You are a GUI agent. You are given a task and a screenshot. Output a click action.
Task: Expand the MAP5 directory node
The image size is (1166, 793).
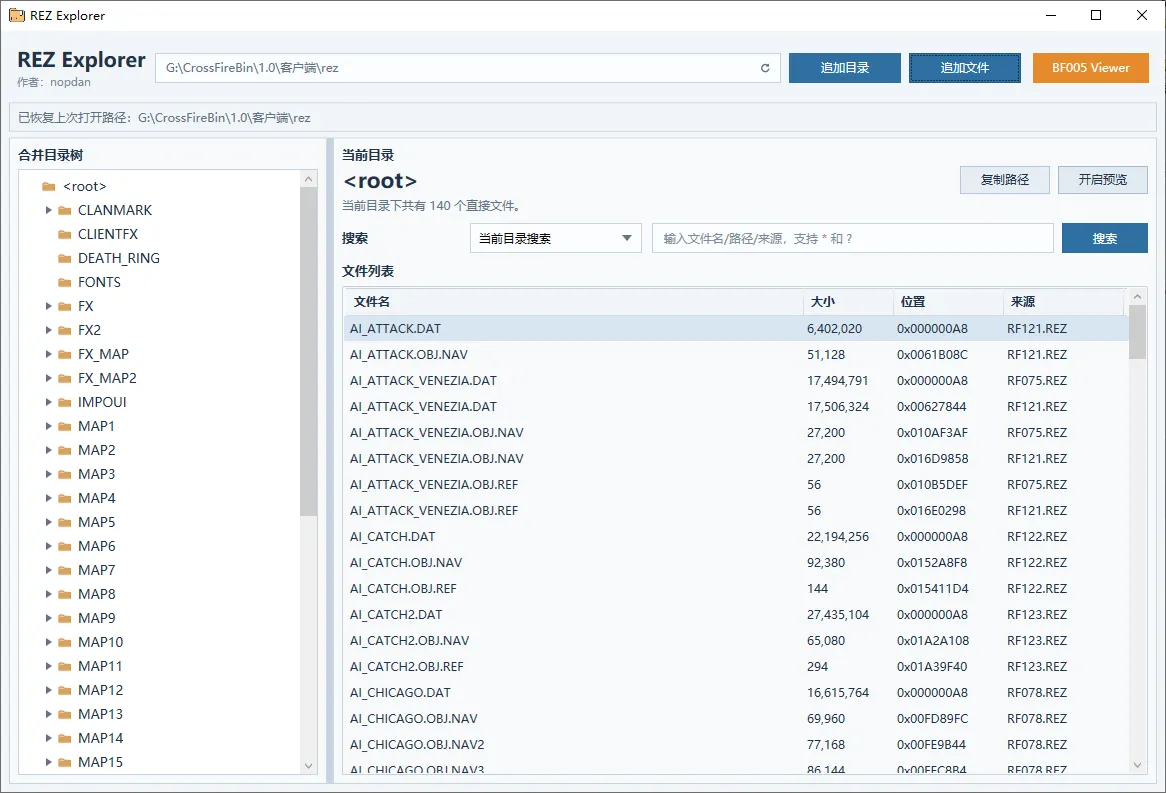pos(47,522)
